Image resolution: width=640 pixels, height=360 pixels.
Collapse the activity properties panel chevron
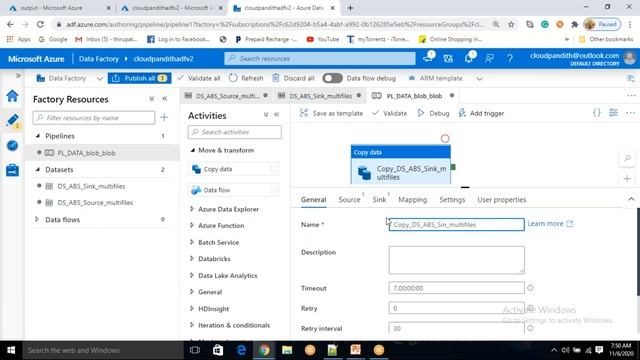click(x=631, y=199)
